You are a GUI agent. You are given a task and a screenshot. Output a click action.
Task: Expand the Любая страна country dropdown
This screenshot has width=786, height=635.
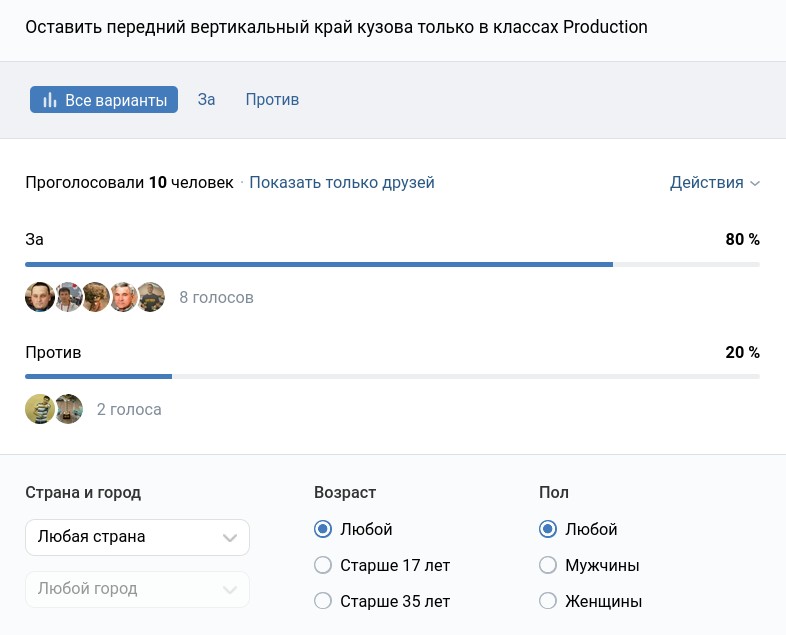[x=137, y=537]
